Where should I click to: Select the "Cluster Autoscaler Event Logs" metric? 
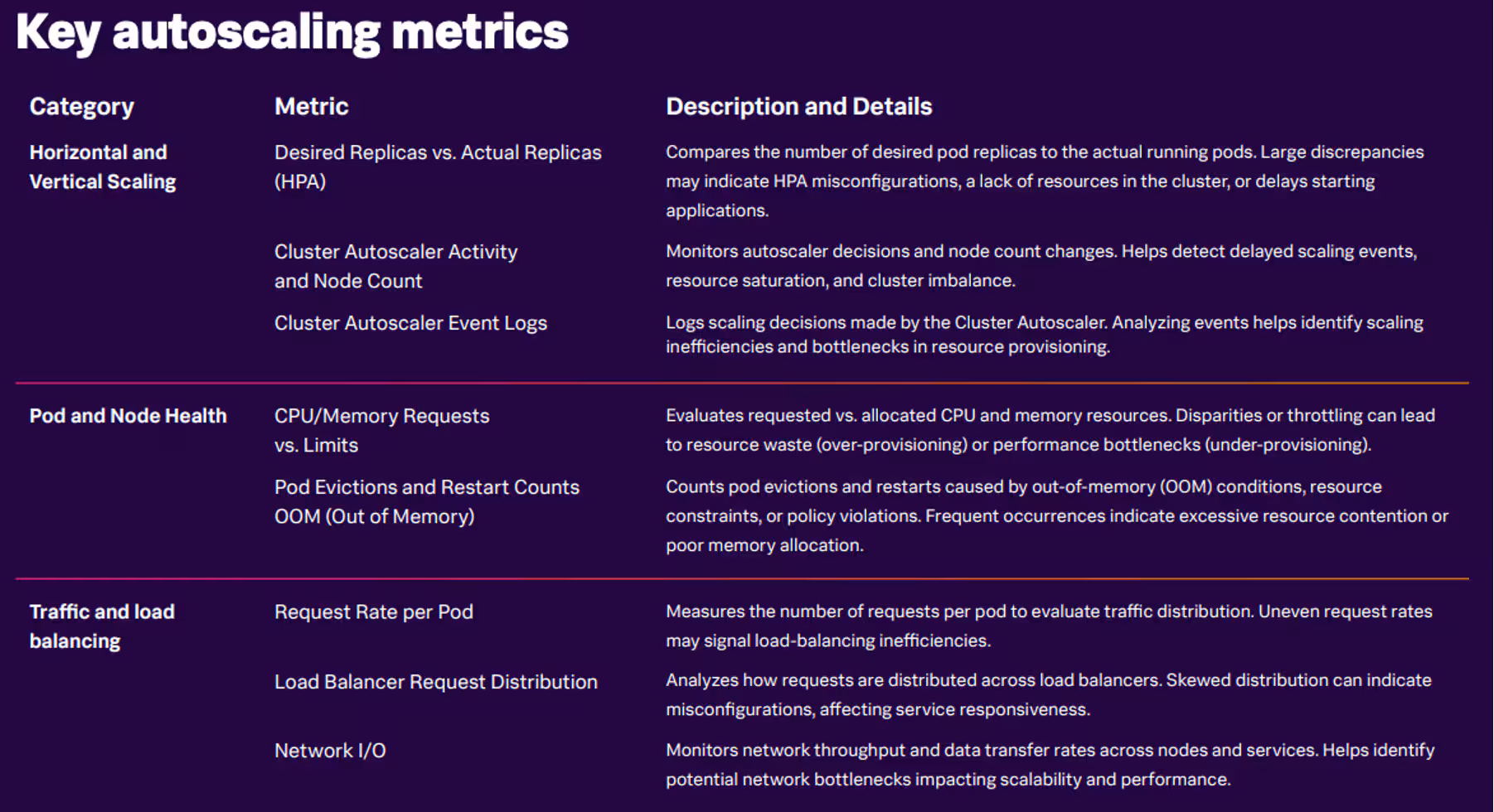click(410, 323)
